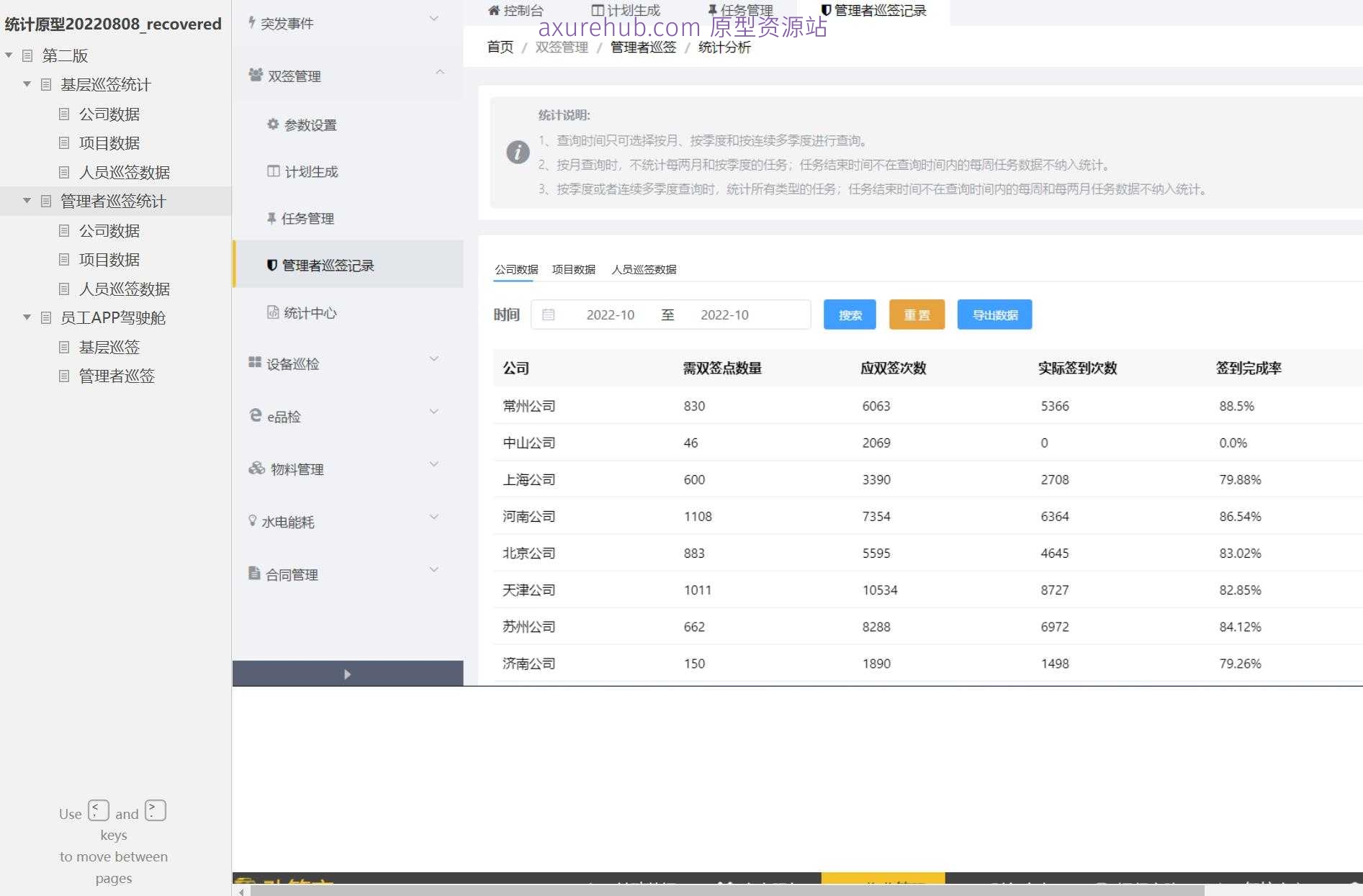Image resolution: width=1363 pixels, height=896 pixels.
Task: Click the 合同管理 file icon
Action: (x=254, y=573)
